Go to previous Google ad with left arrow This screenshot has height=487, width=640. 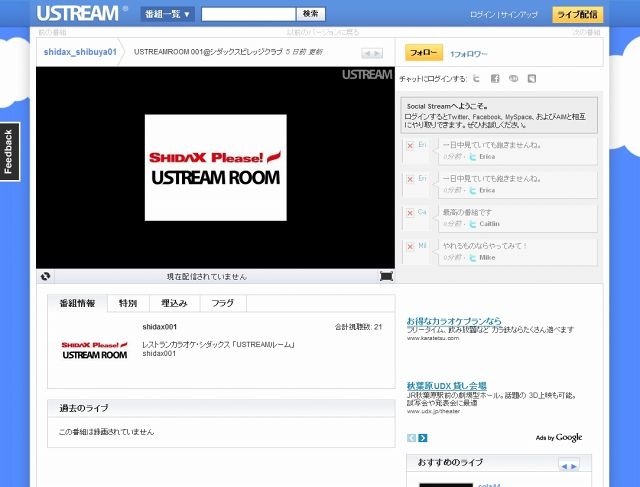411,438
